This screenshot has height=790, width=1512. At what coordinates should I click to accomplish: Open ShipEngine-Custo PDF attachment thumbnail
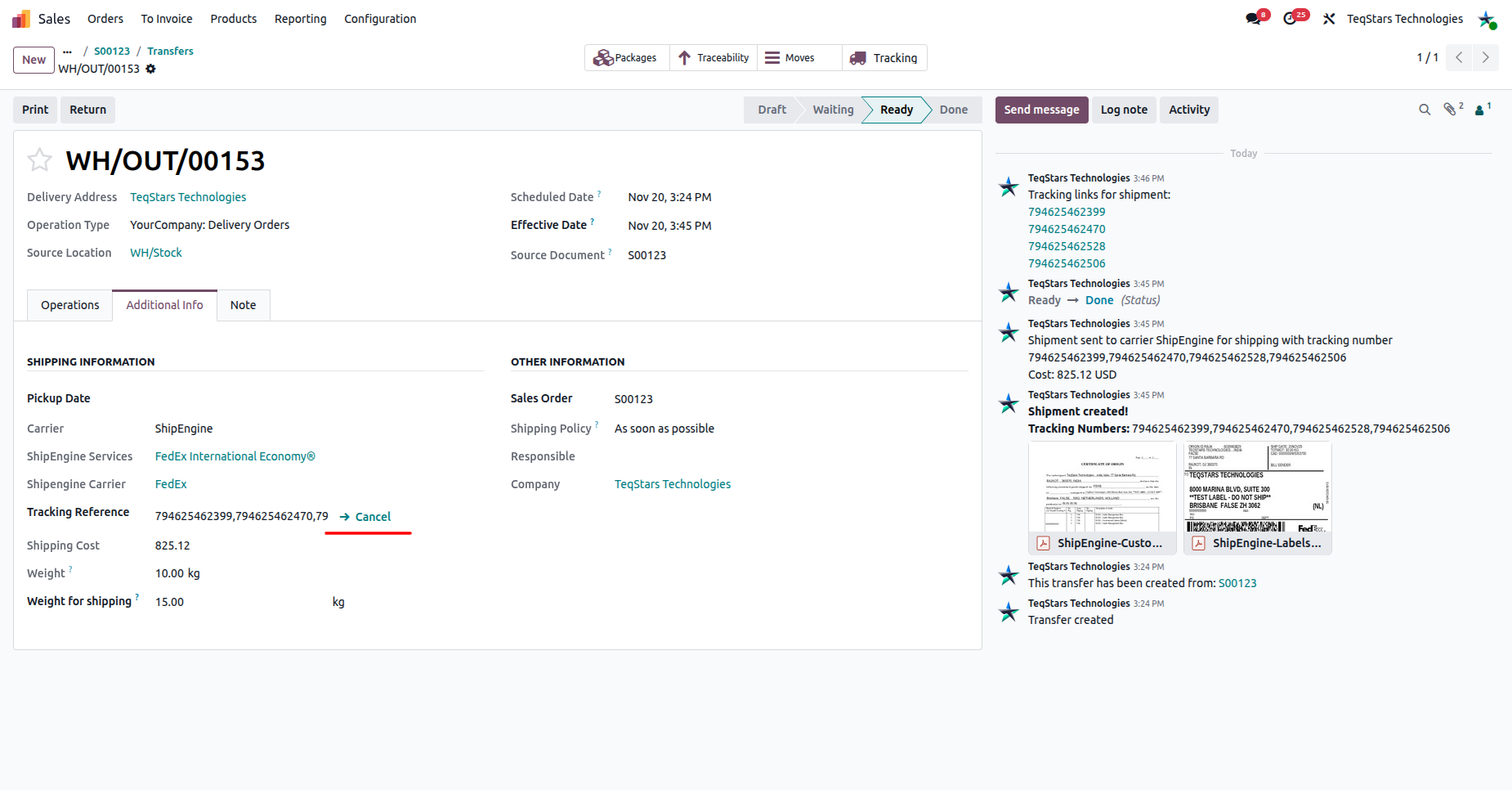click(x=1103, y=498)
